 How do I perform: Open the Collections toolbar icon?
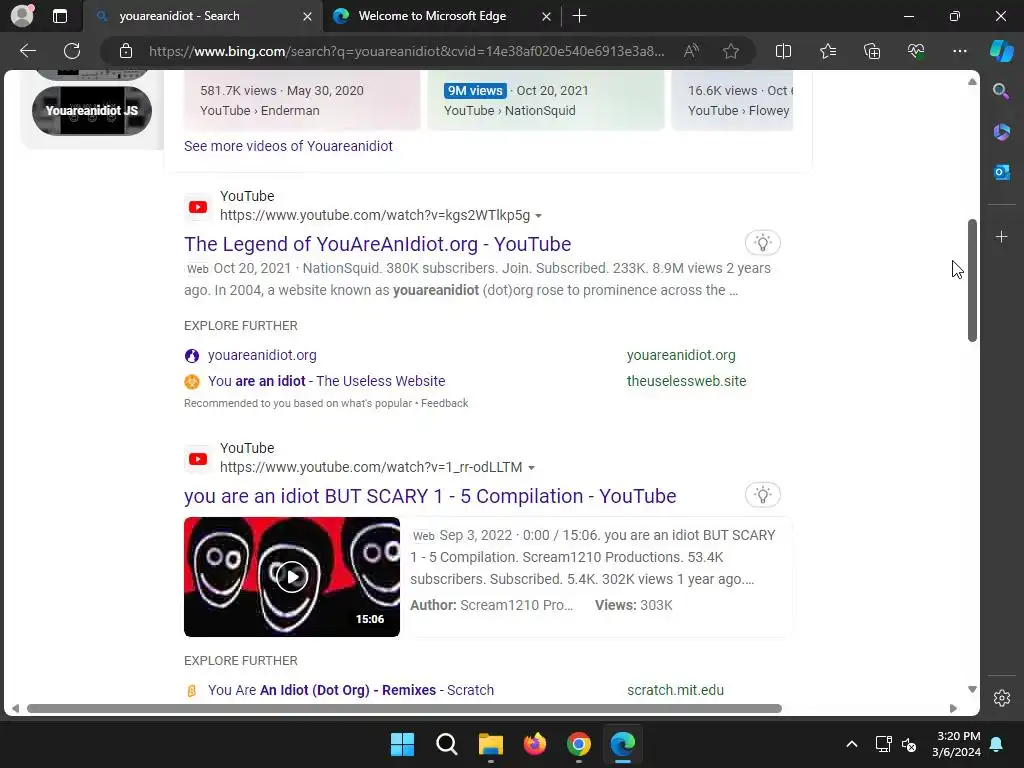coord(872,51)
